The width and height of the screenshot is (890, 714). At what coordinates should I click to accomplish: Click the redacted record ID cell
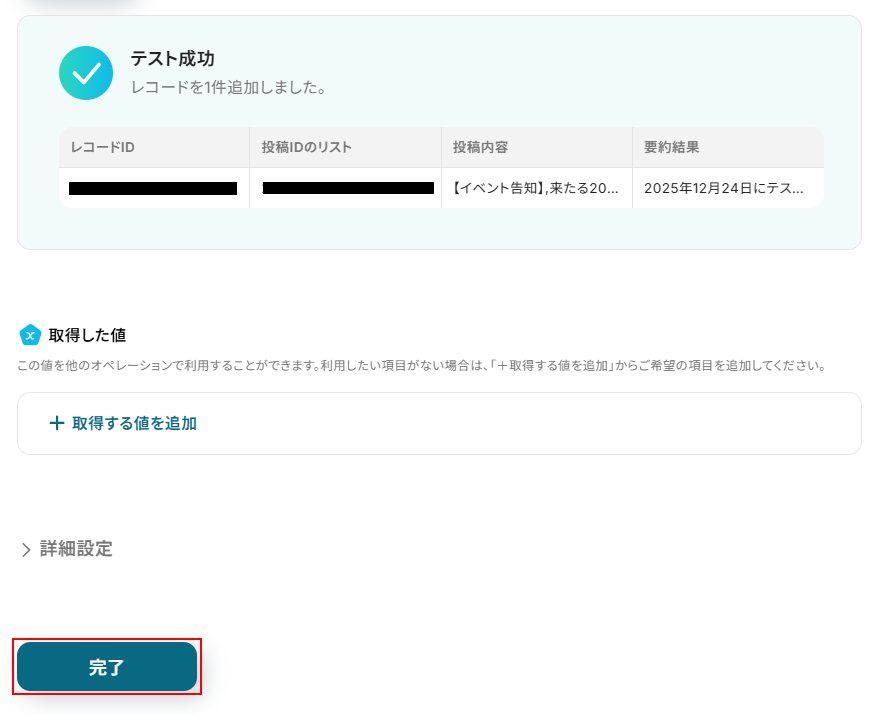[x=153, y=188]
